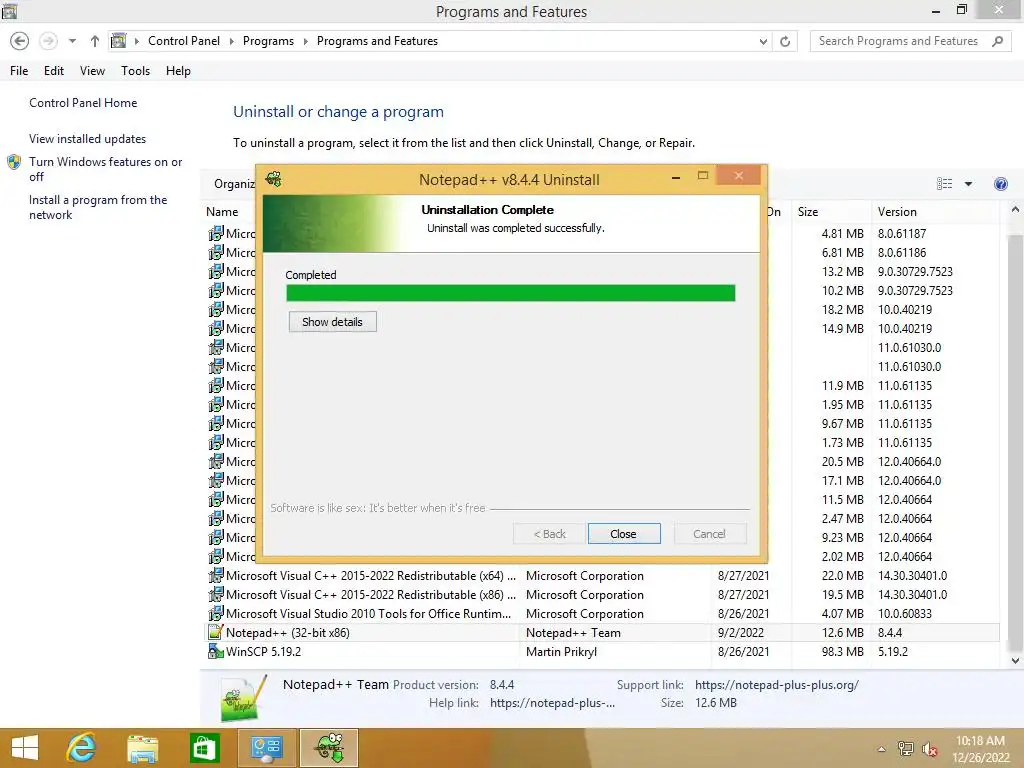
Task: Click the WinSCP program icon in list
Action: [215, 651]
